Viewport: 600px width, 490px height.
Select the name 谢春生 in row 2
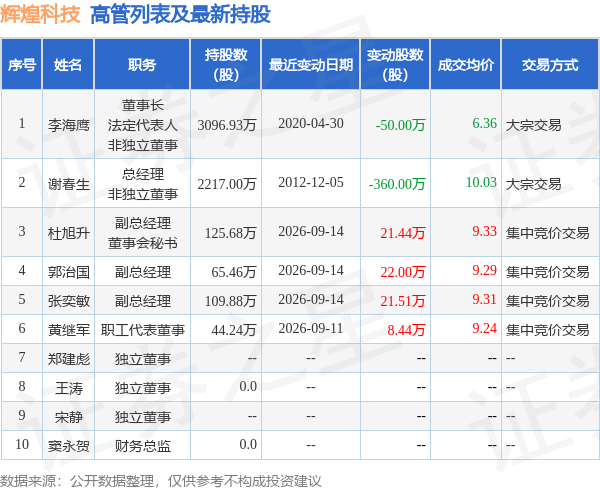(x=68, y=184)
